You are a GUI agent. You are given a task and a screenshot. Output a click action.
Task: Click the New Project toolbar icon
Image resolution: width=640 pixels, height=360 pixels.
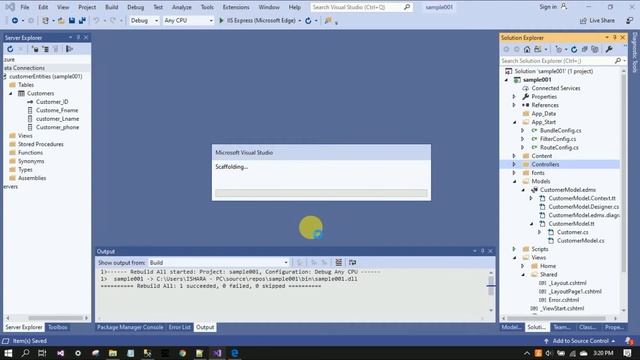[45, 20]
